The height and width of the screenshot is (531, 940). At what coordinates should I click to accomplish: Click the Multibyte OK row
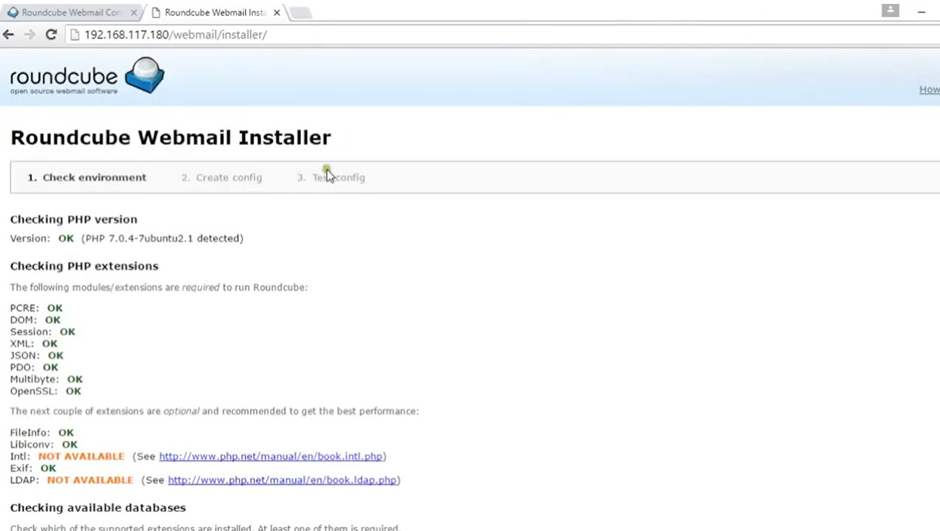point(46,379)
